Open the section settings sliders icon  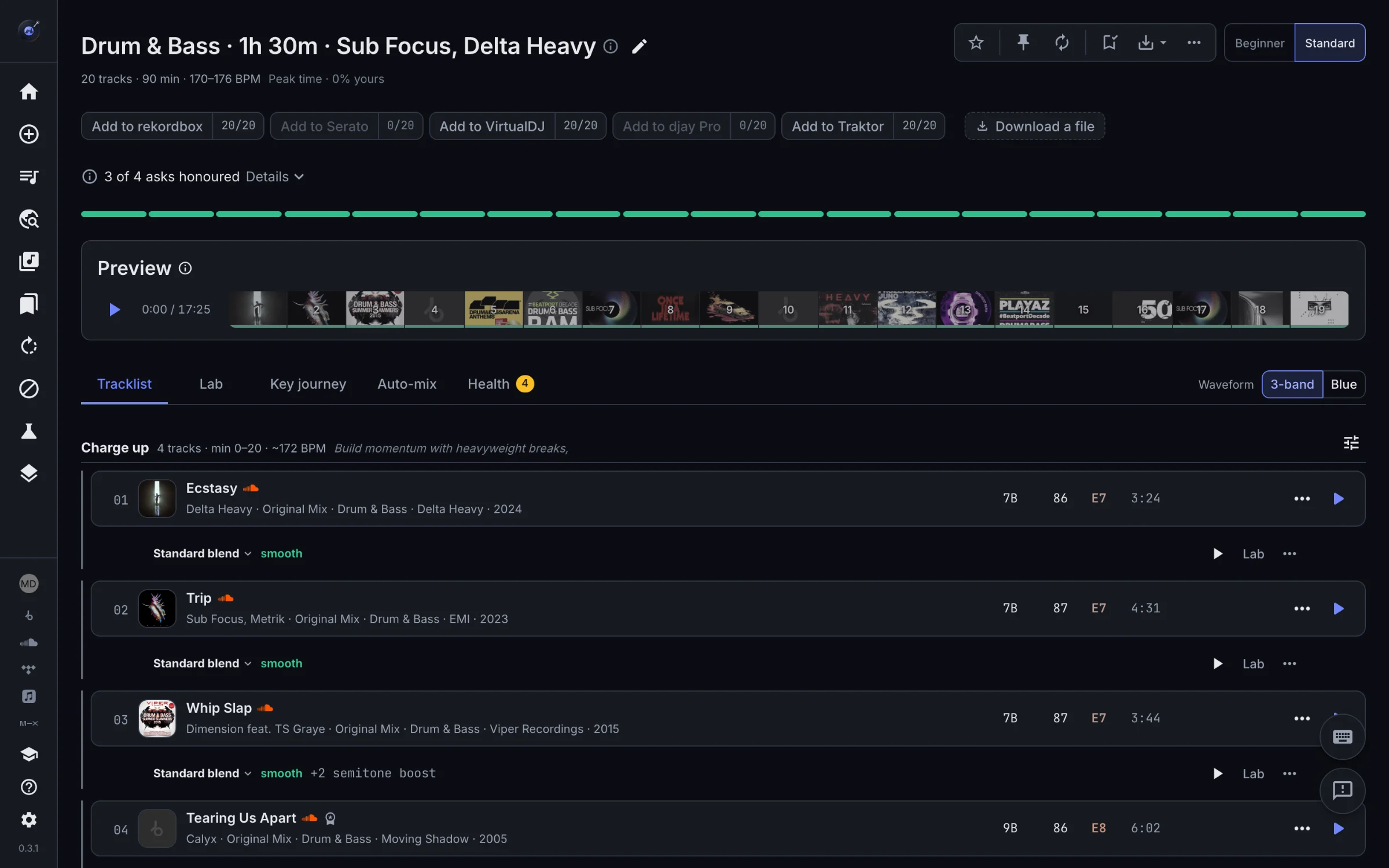(x=1351, y=443)
